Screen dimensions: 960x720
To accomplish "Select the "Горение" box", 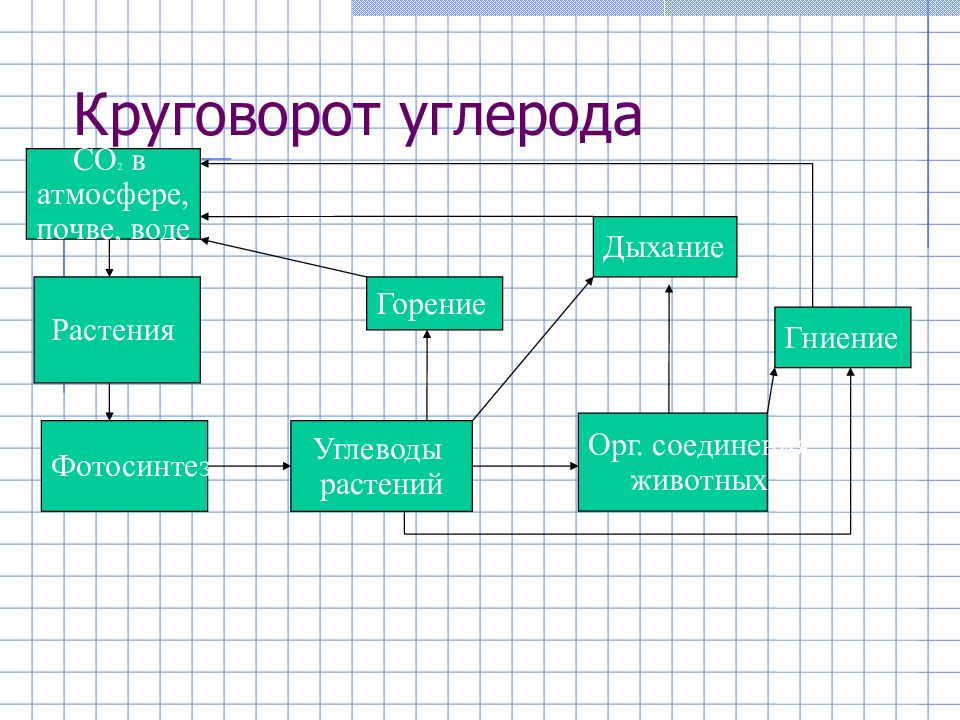I will pos(433,304).
